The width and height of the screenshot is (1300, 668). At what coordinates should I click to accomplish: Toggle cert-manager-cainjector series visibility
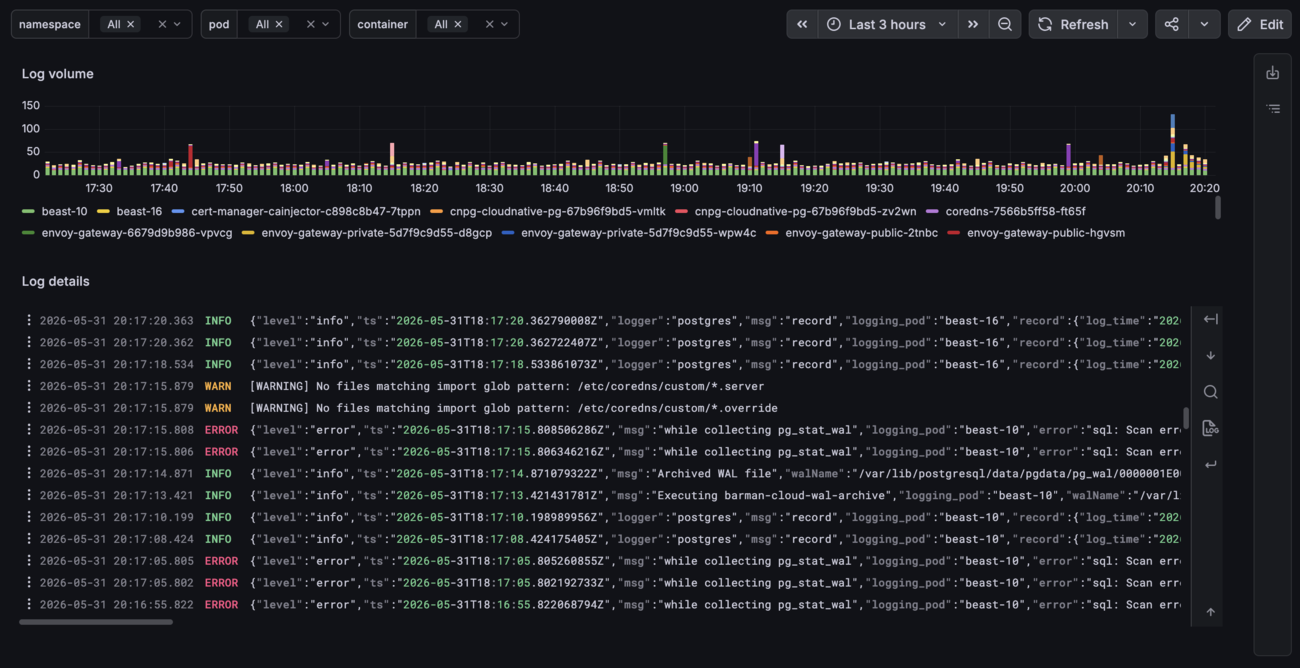point(306,211)
